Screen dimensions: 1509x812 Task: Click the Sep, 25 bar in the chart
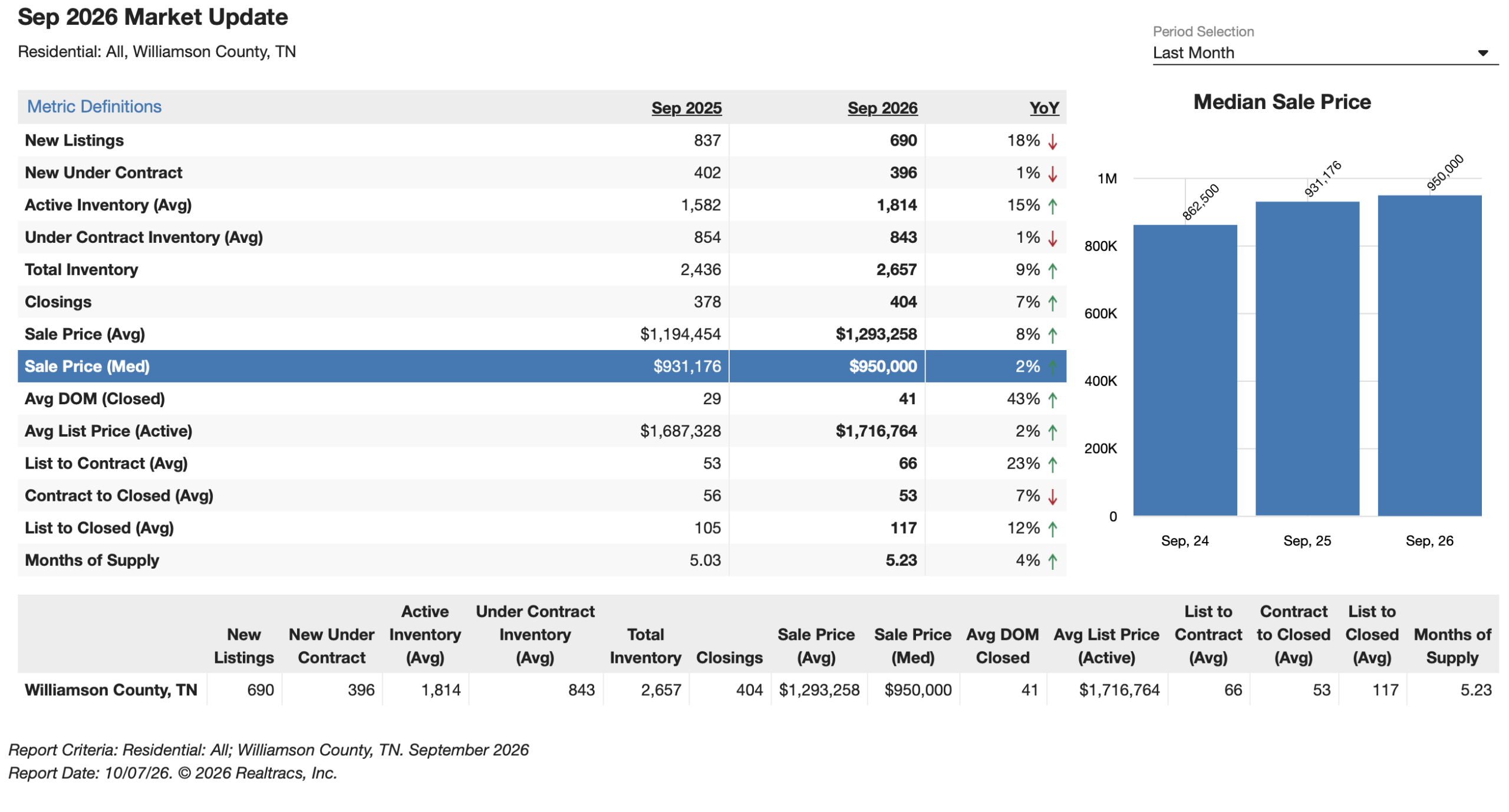click(x=1307, y=359)
